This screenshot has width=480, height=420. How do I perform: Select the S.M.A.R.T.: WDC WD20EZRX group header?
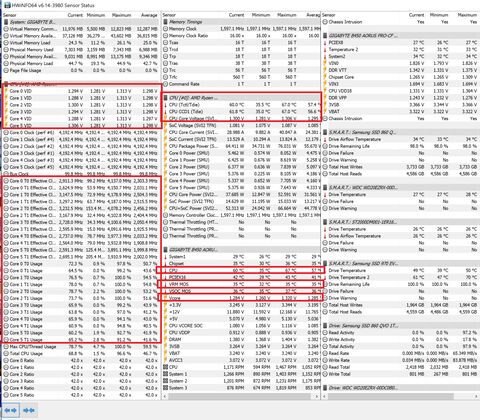click(x=401, y=187)
